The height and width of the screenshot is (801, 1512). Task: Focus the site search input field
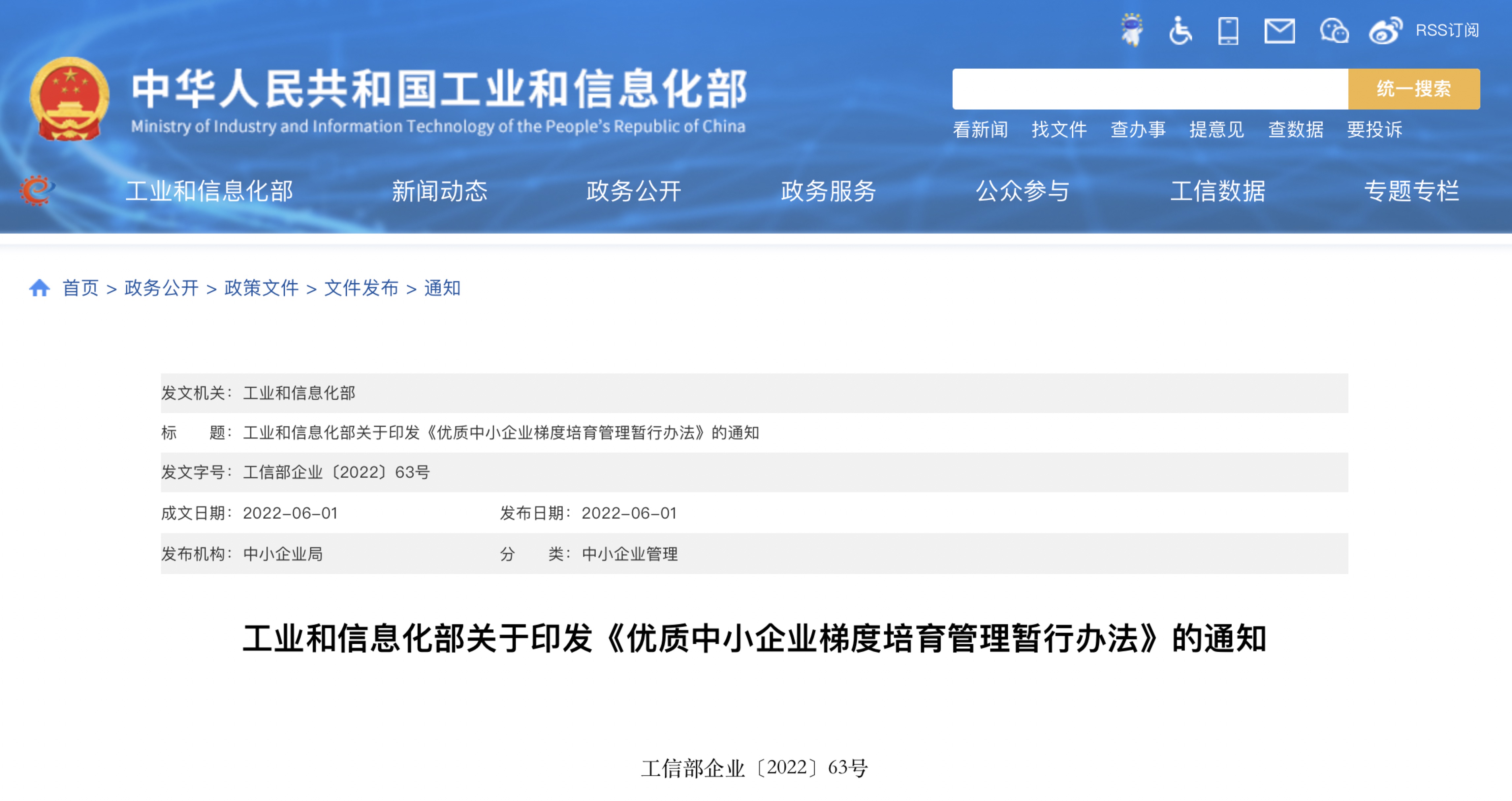click(x=1150, y=89)
